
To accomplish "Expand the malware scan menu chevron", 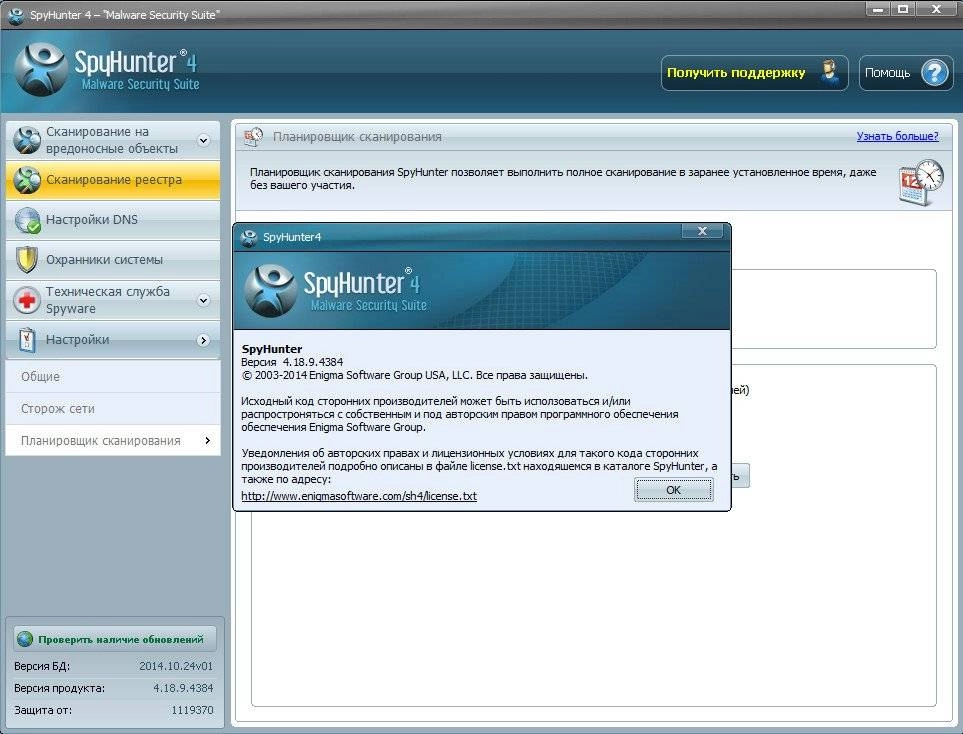I will point(203,141).
